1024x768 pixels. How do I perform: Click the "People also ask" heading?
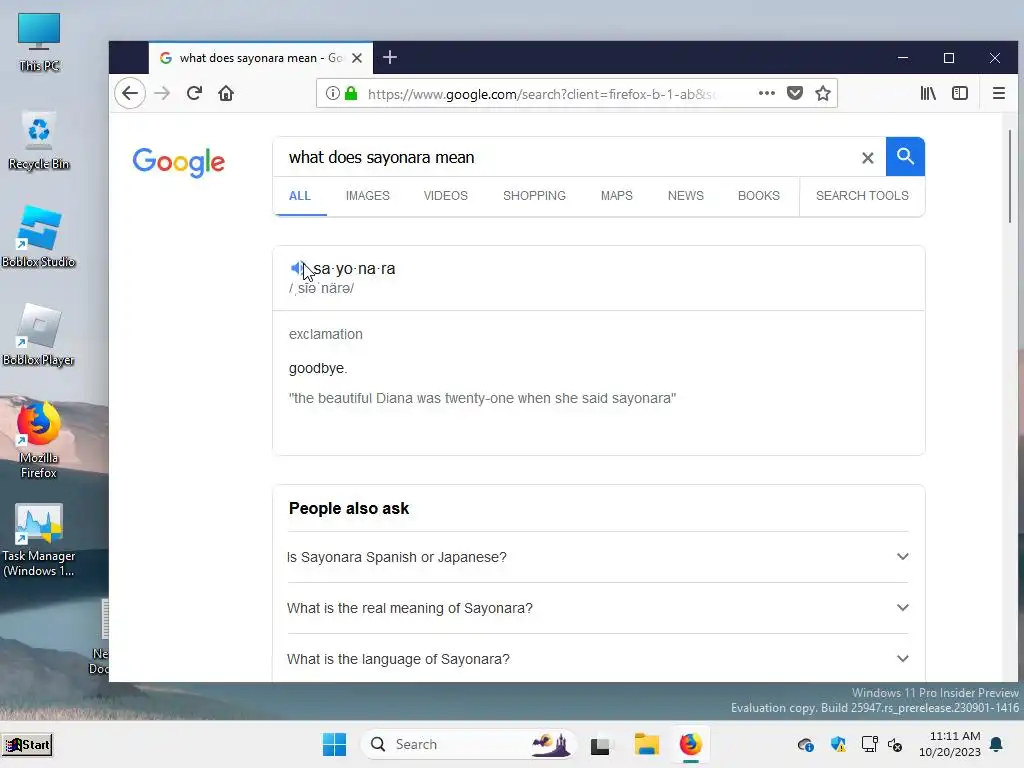(x=349, y=508)
